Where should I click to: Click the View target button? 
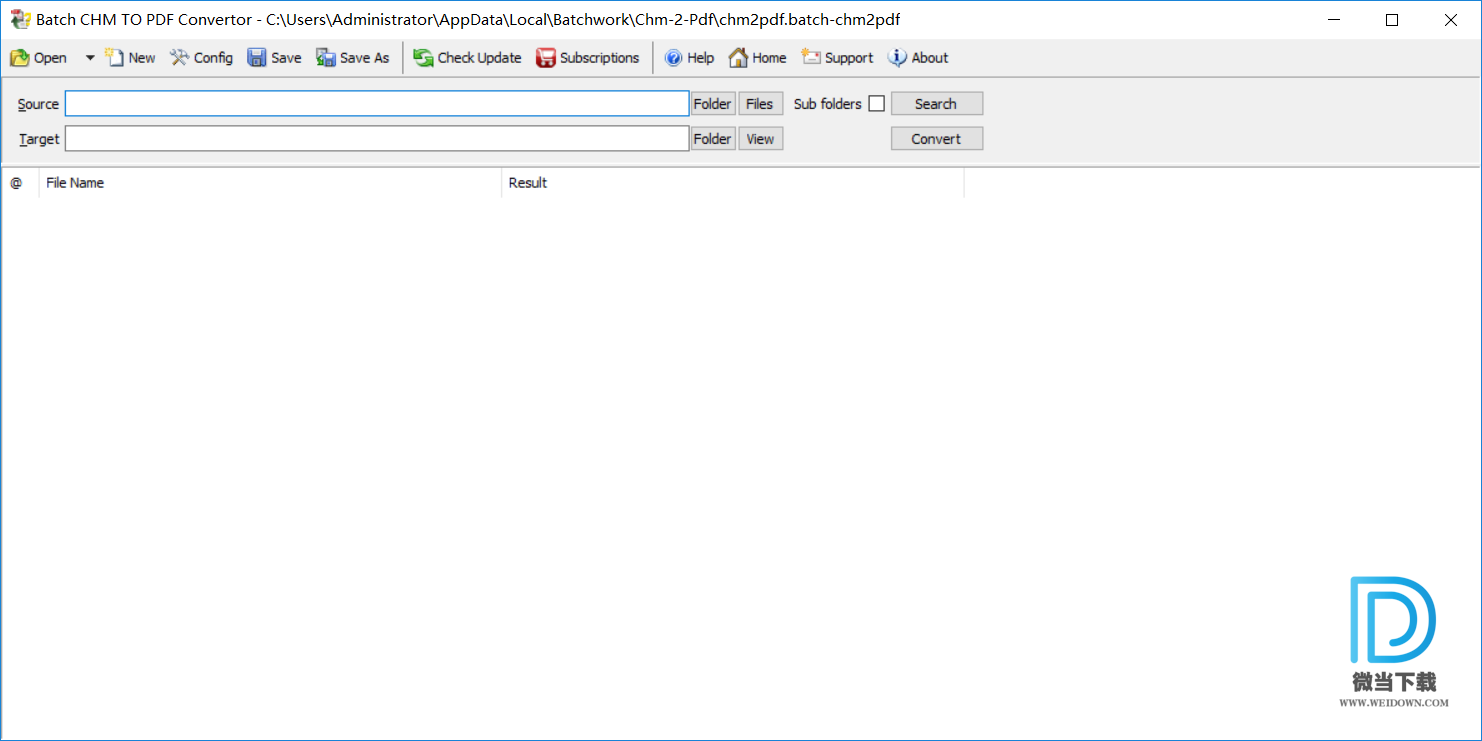click(x=760, y=139)
